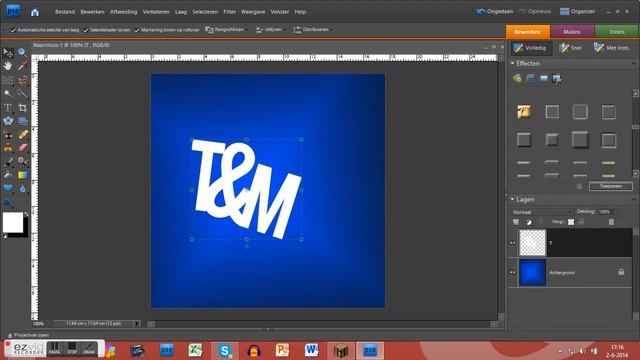This screenshot has height=360, width=640.
Task: Select the Crop tool
Action: 22,108
